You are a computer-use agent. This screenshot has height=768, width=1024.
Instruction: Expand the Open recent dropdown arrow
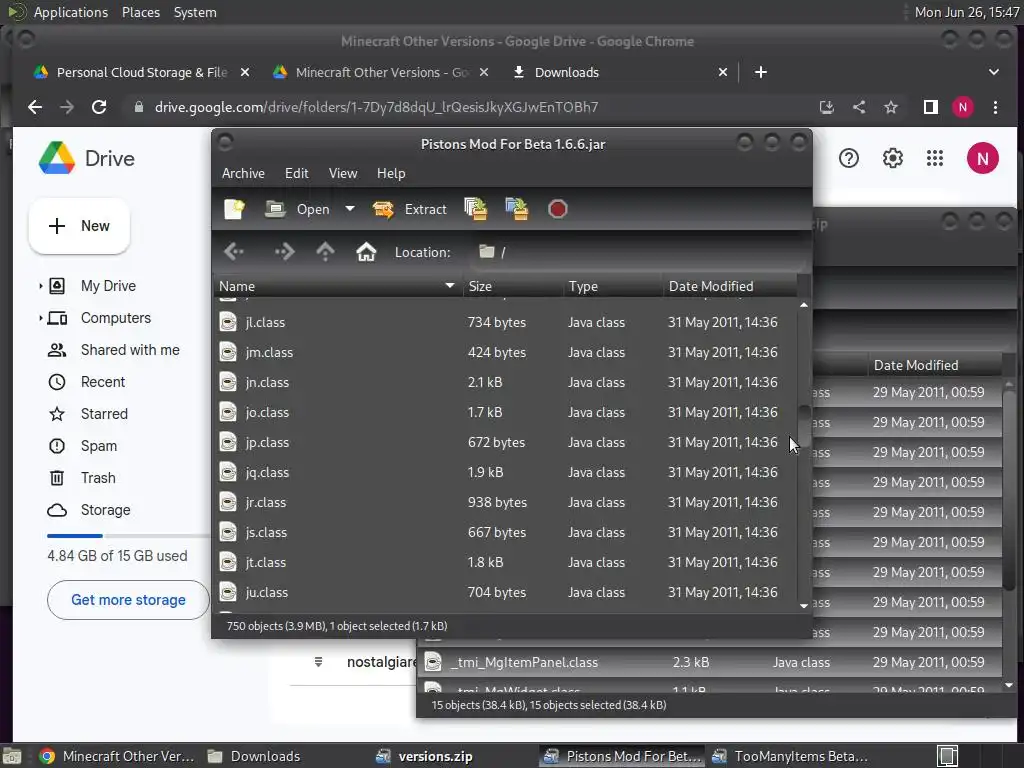tap(350, 209)
